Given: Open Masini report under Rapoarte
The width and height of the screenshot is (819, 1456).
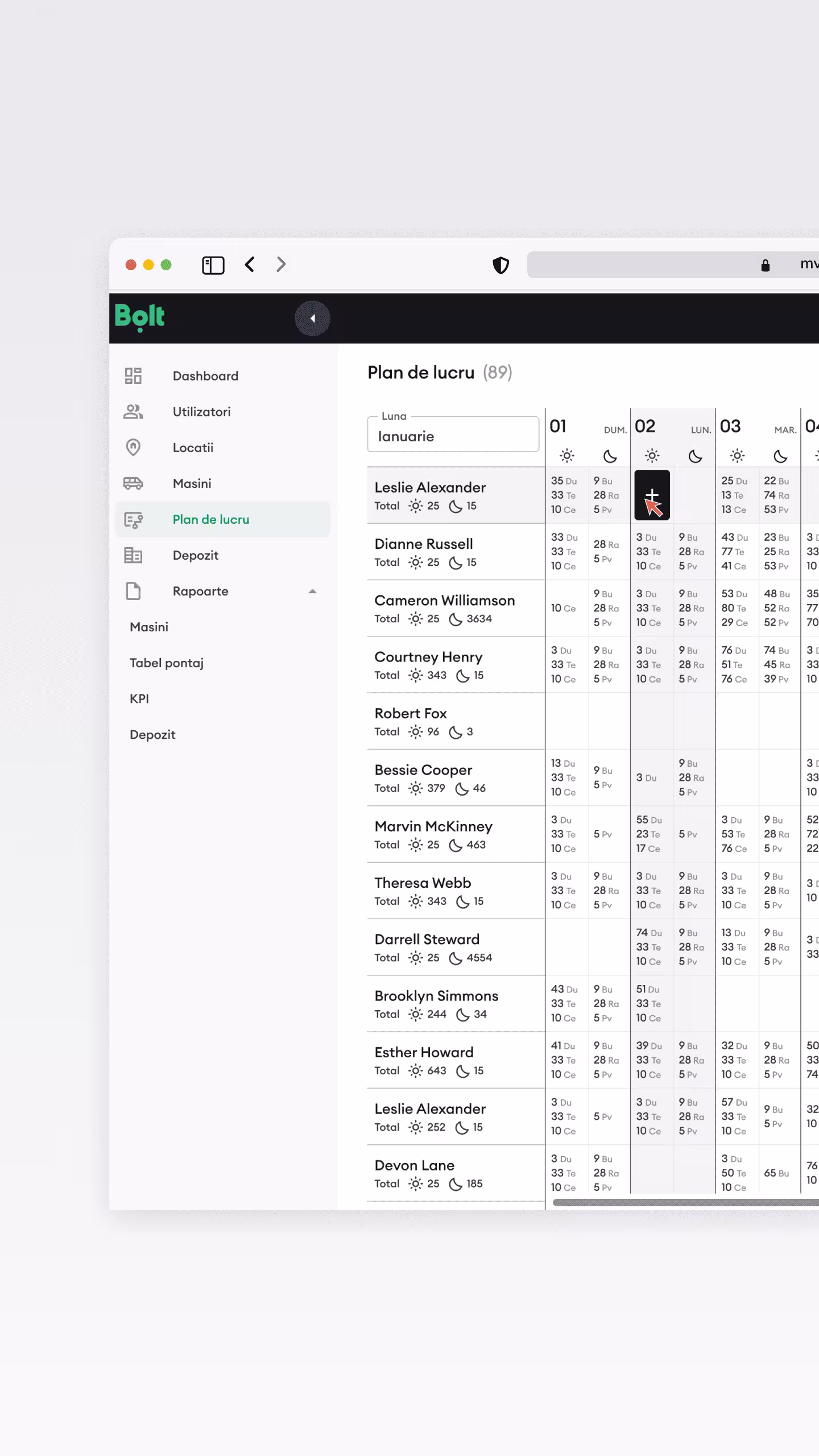Looking at the screenshot, I should coord(149,627).
